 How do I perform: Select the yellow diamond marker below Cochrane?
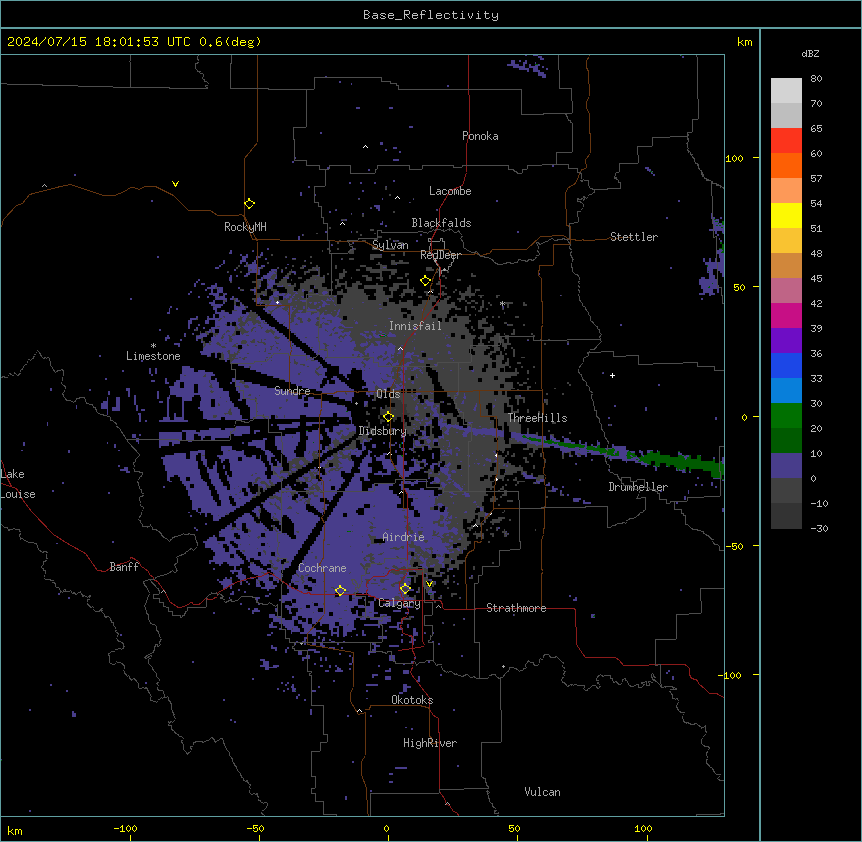coord(340,590)
